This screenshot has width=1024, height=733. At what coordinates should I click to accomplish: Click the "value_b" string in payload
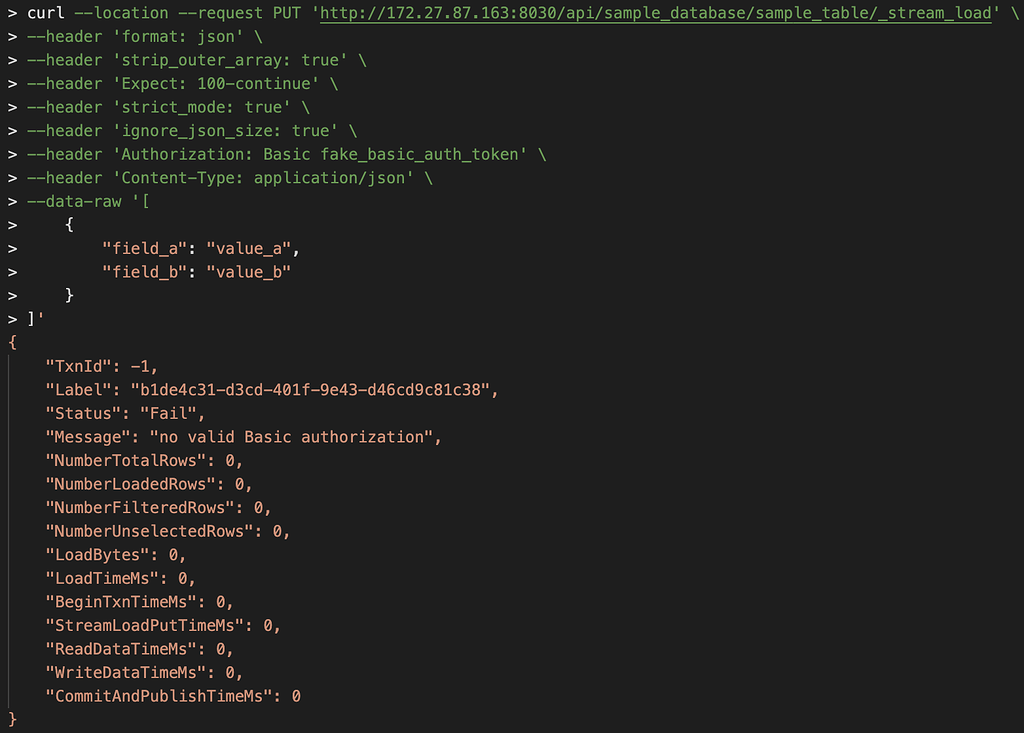click(249, 272)
